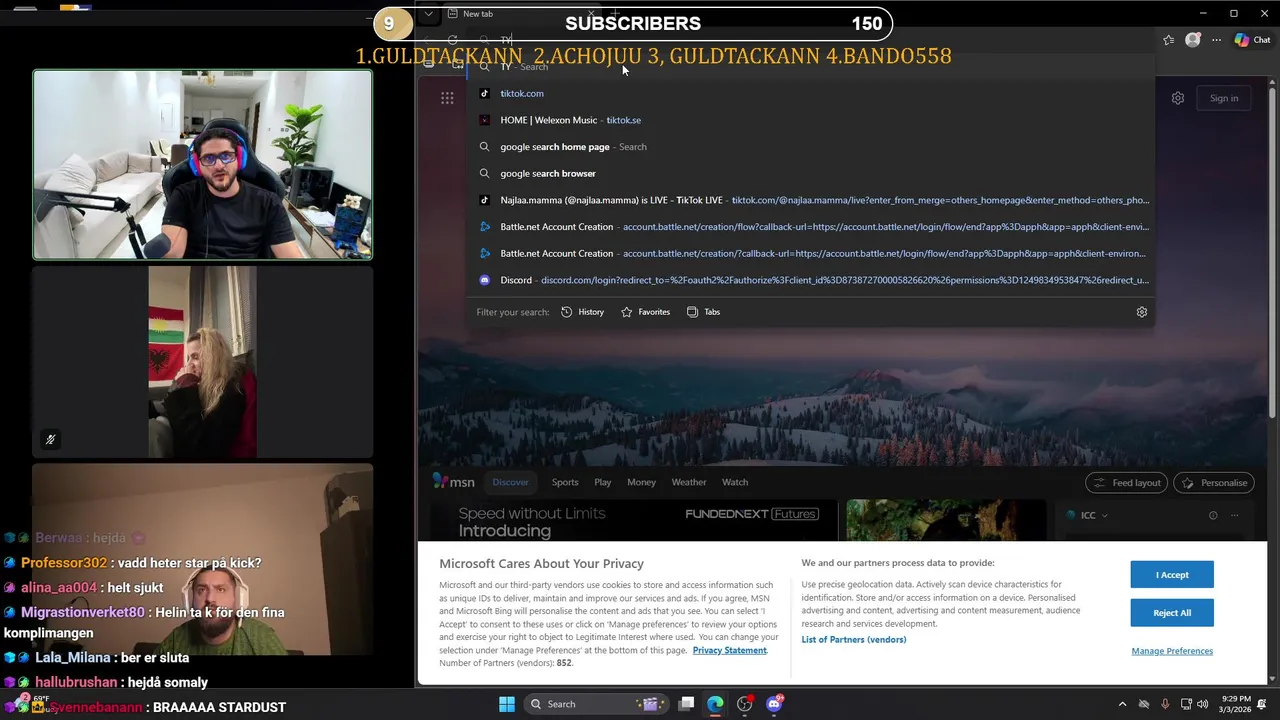Open the volume control in the system tray

1203,704
